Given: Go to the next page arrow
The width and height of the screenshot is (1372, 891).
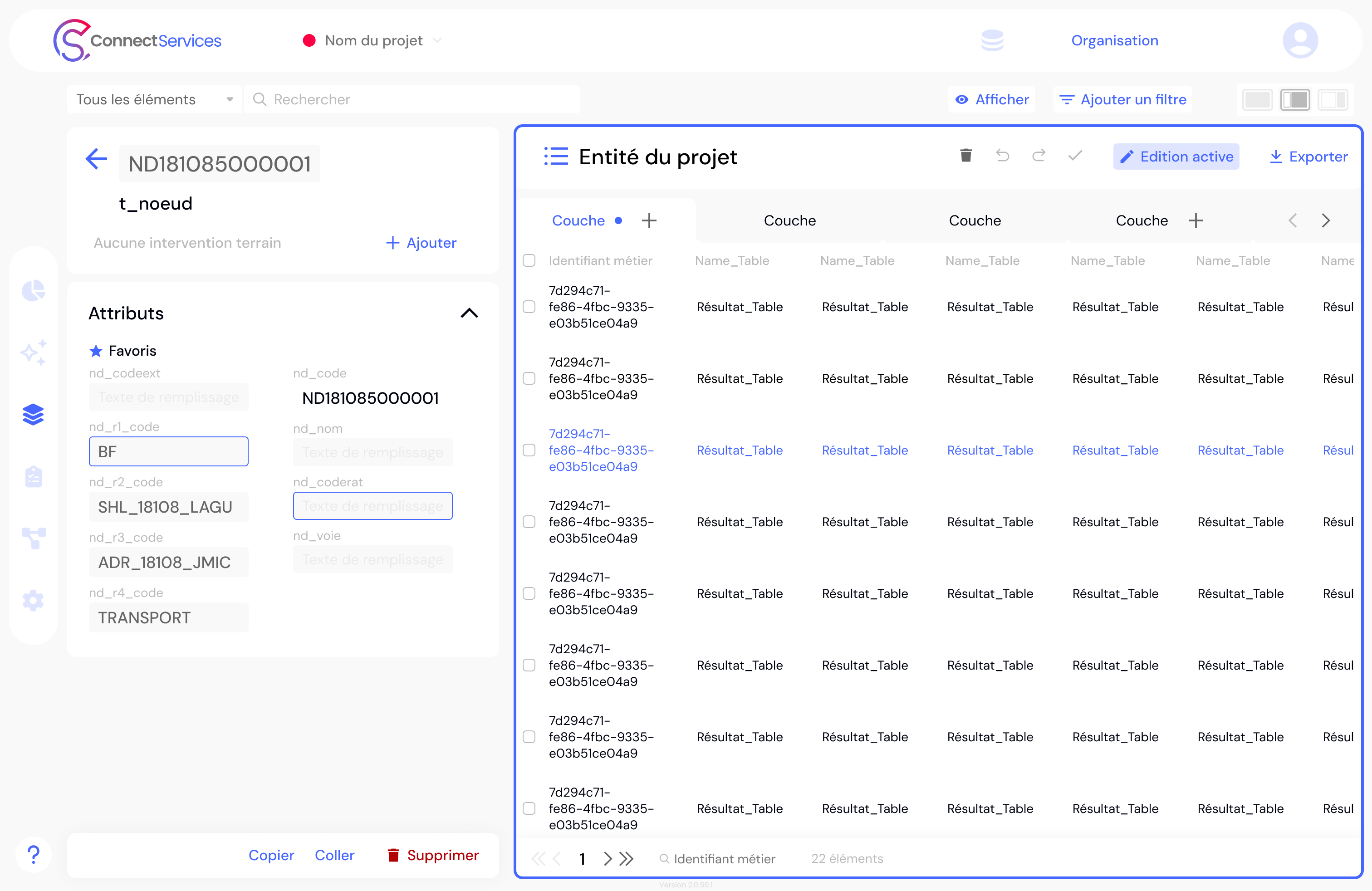Looking at the screenshot, I should pos(607,859).
